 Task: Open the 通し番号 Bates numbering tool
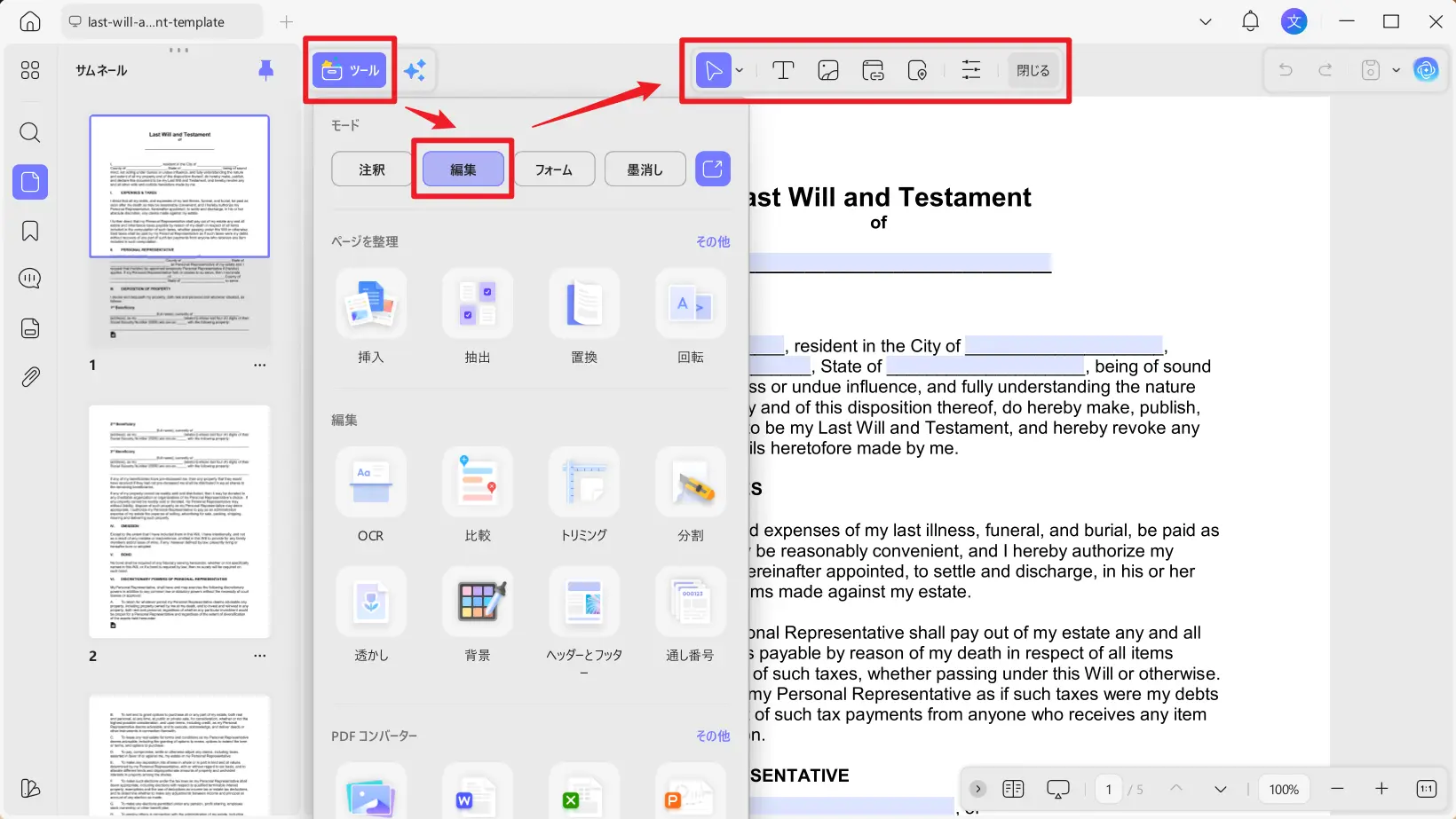coord(691,602)
